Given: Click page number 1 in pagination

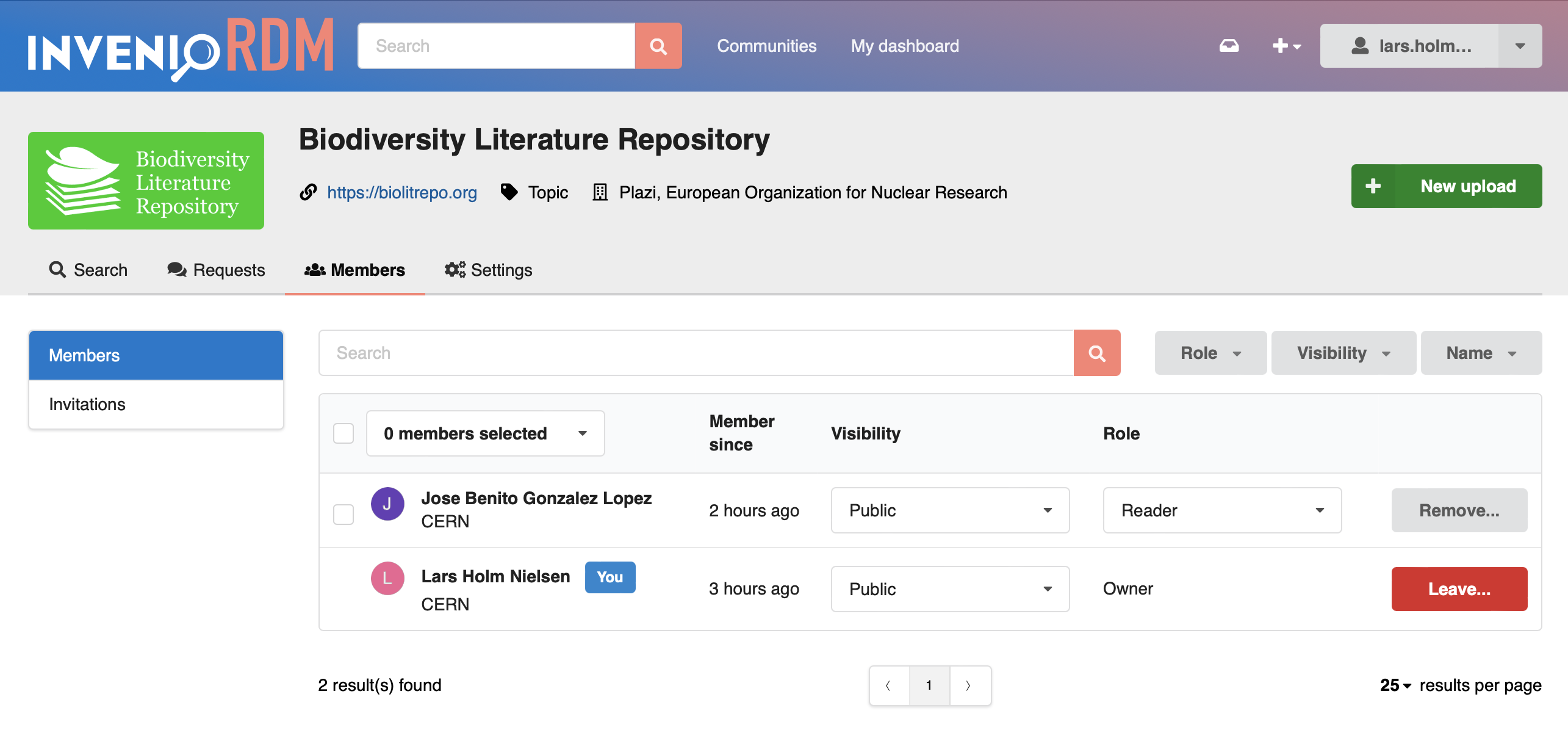Looking at the screenshot, I should (929, 685).
